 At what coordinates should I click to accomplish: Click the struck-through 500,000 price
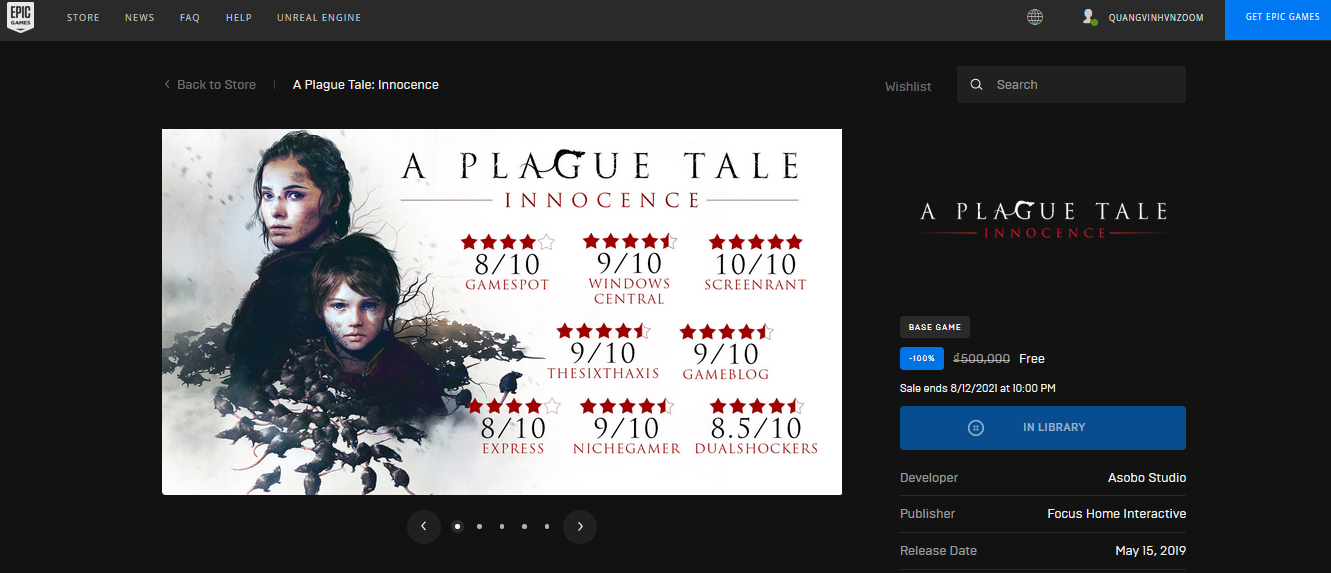(981, 359)
